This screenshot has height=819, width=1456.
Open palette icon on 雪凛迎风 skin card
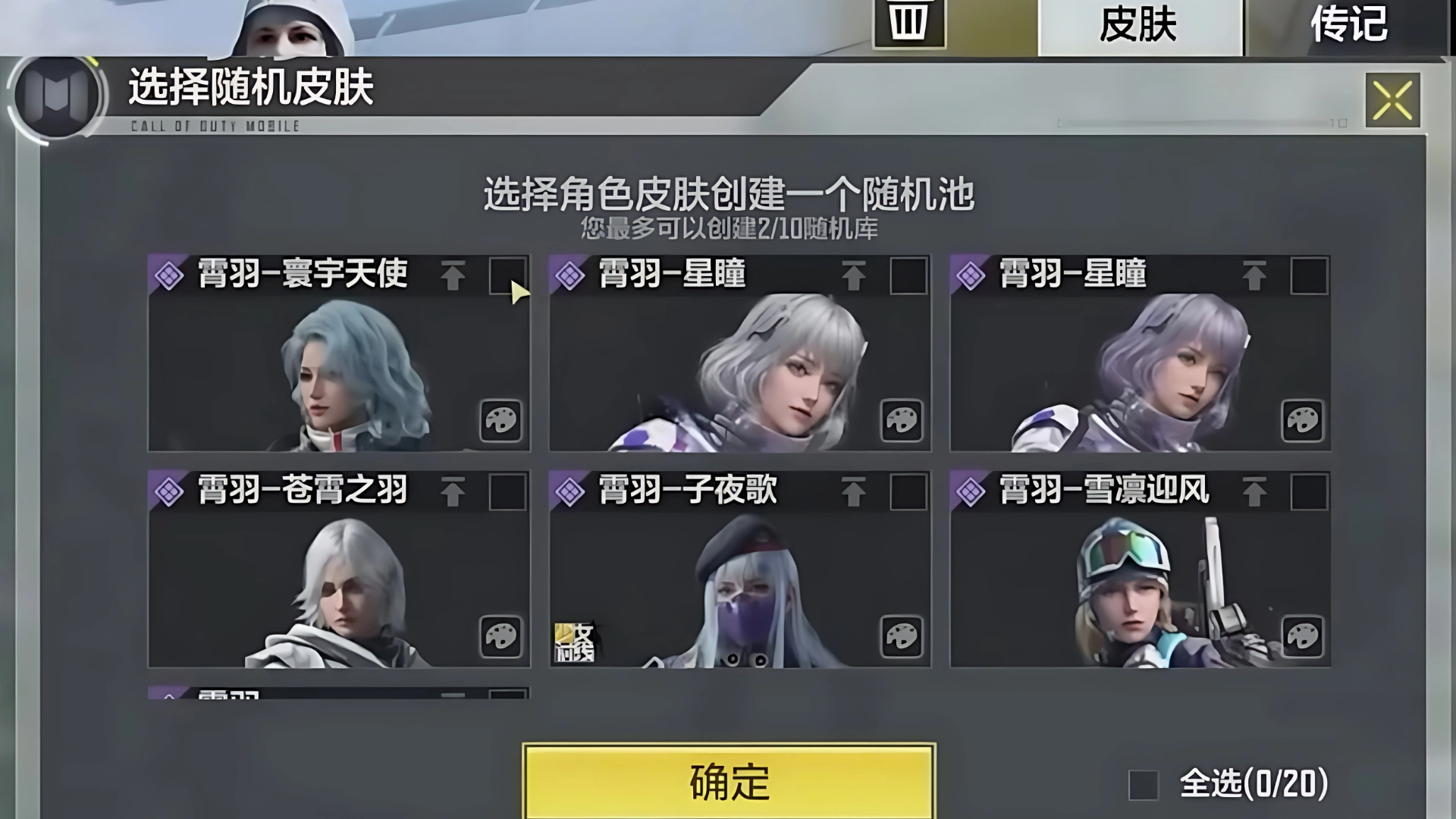1302,636
